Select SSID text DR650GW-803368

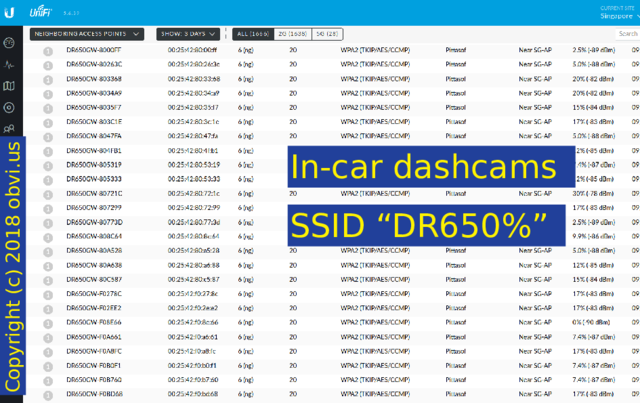coord(94,79)
